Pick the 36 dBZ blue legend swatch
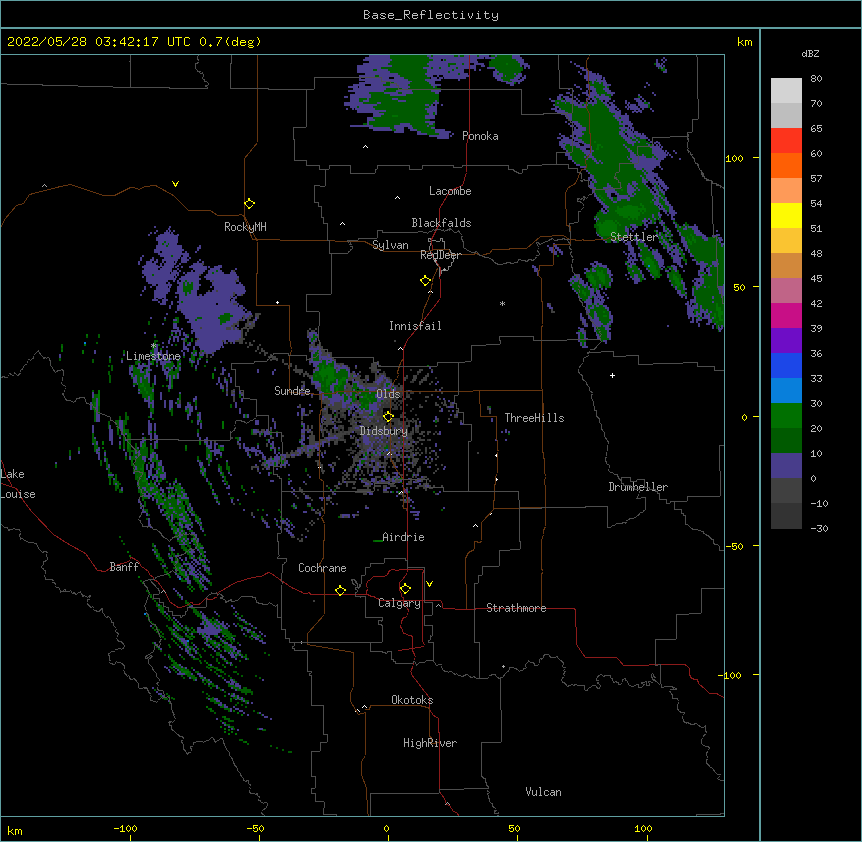 (786, 365)
